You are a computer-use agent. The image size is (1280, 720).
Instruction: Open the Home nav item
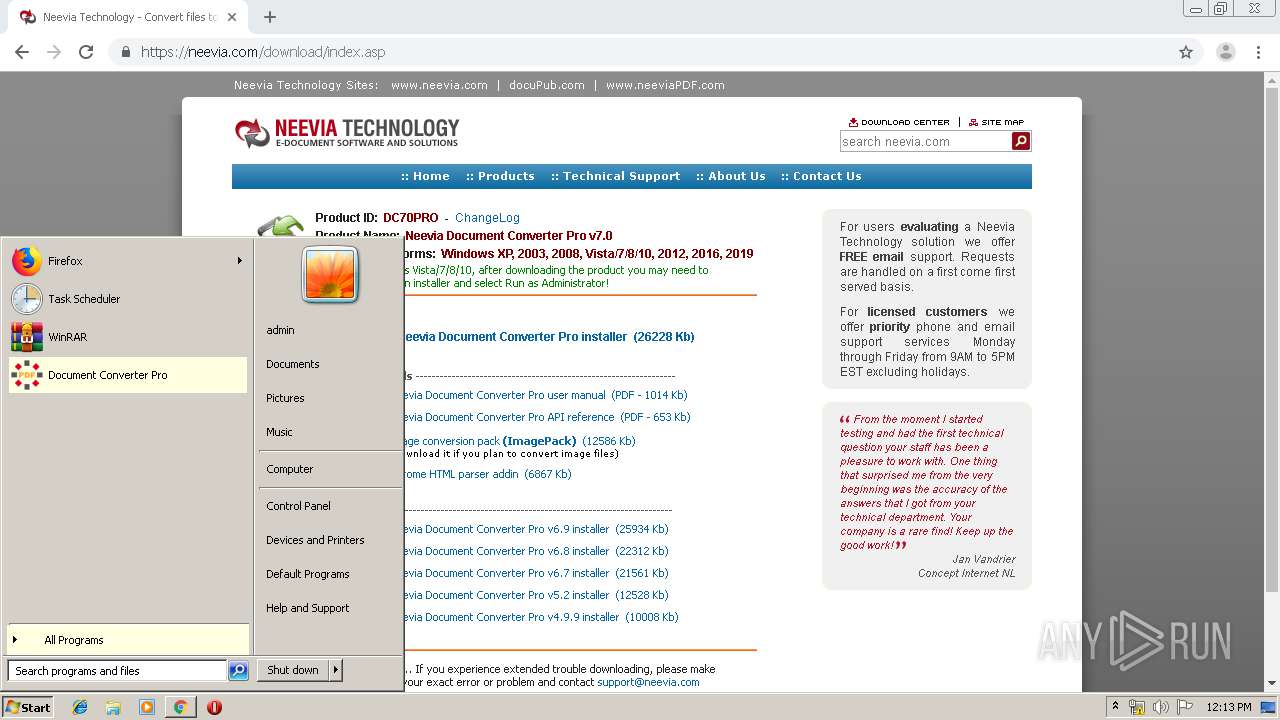click(x=425, y=176)
